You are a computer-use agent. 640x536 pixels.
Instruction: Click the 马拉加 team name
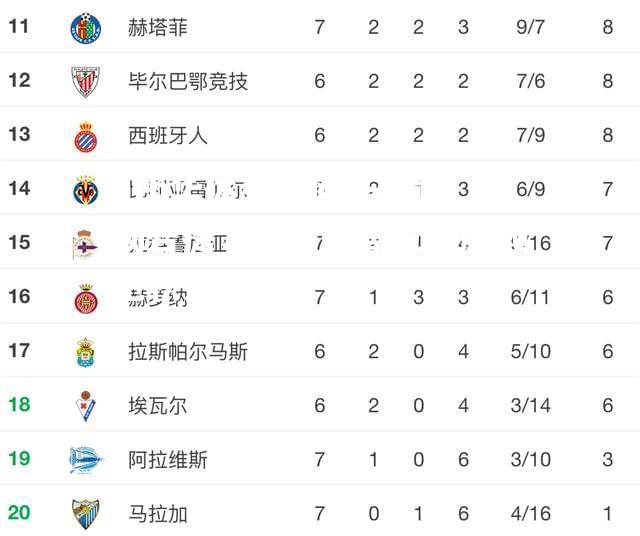(158, 514)
